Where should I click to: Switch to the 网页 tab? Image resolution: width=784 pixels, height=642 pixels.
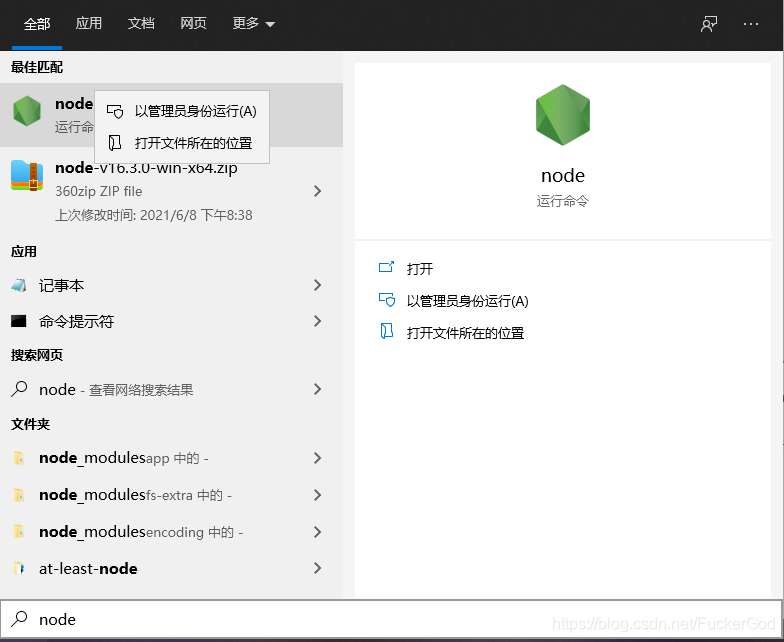(194, 24)
